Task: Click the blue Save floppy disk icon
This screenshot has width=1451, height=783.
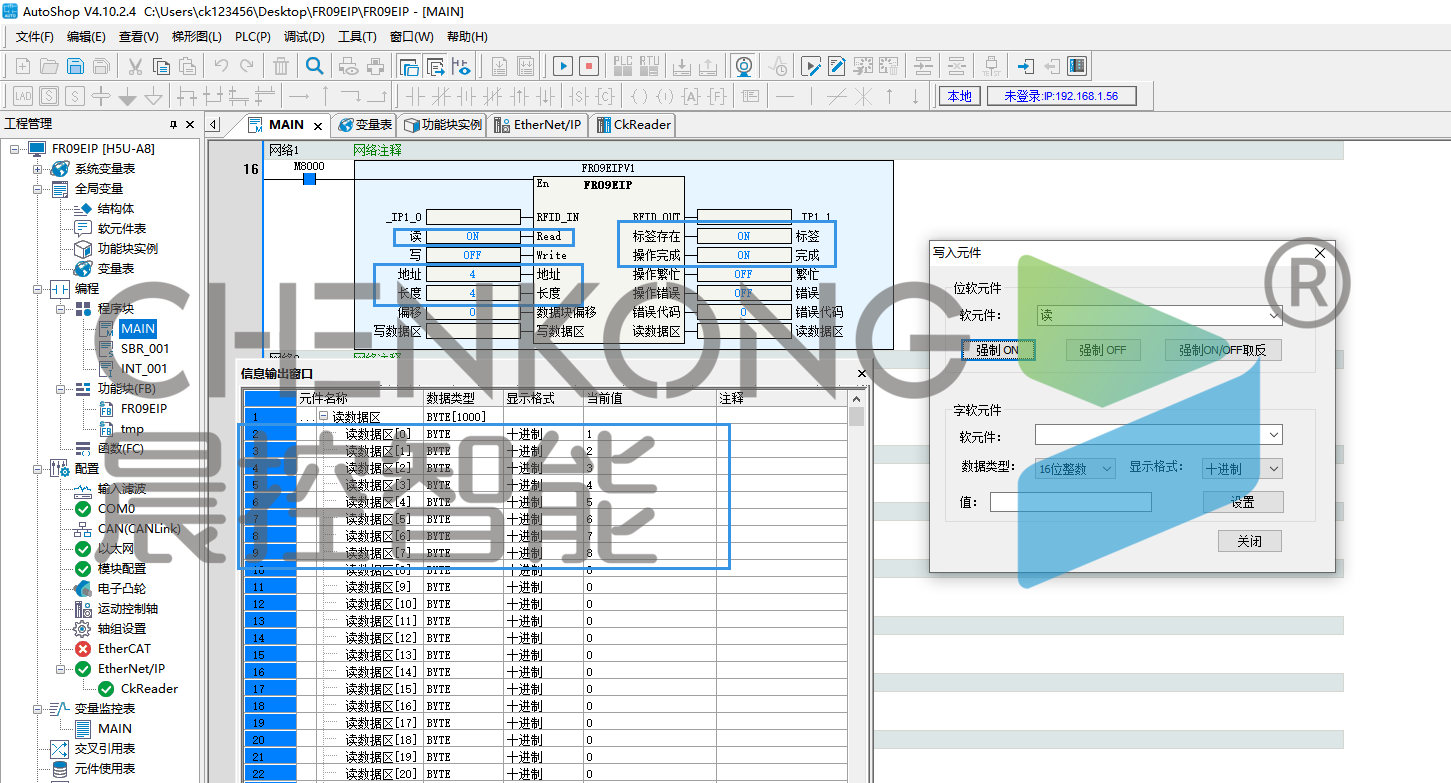Action: [75, 67]
